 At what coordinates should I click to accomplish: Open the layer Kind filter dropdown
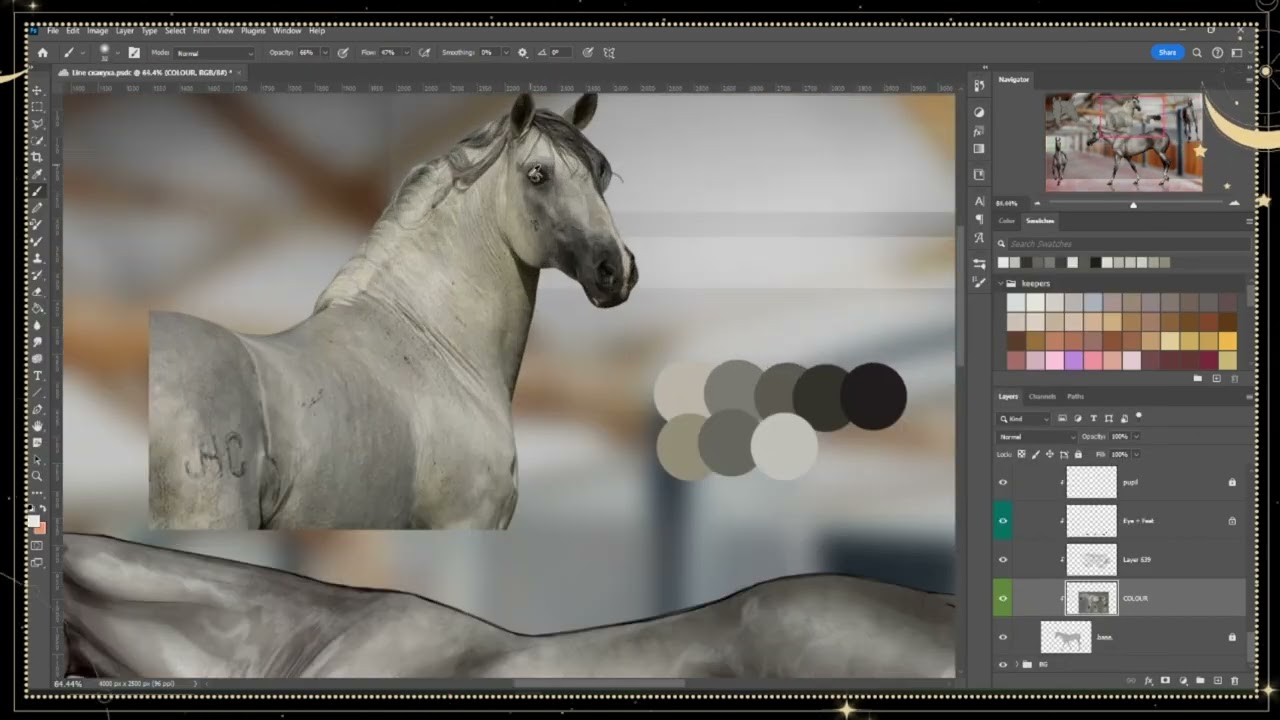click(x=1024, y=418)
